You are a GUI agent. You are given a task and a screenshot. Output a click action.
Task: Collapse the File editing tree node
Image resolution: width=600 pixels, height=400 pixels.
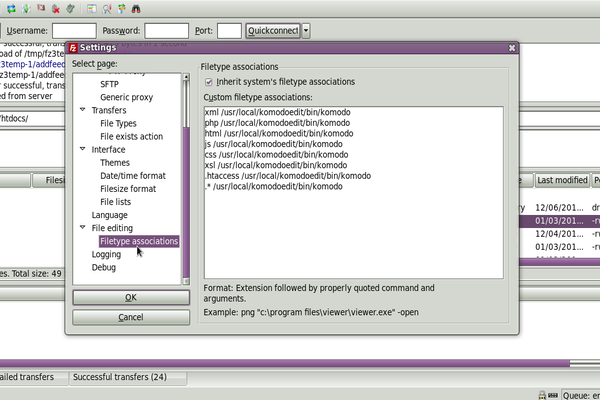click(82, 228)
